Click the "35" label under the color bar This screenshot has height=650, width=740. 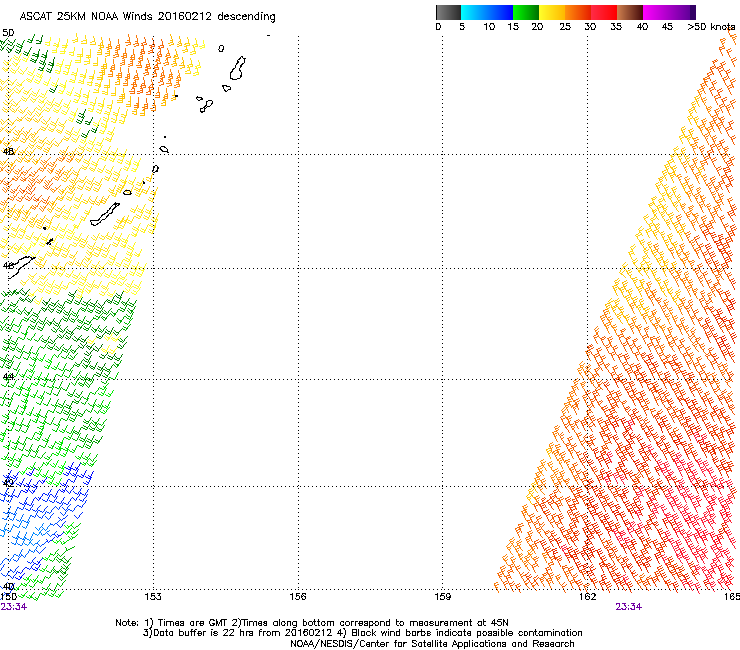(x=616, y=27)
